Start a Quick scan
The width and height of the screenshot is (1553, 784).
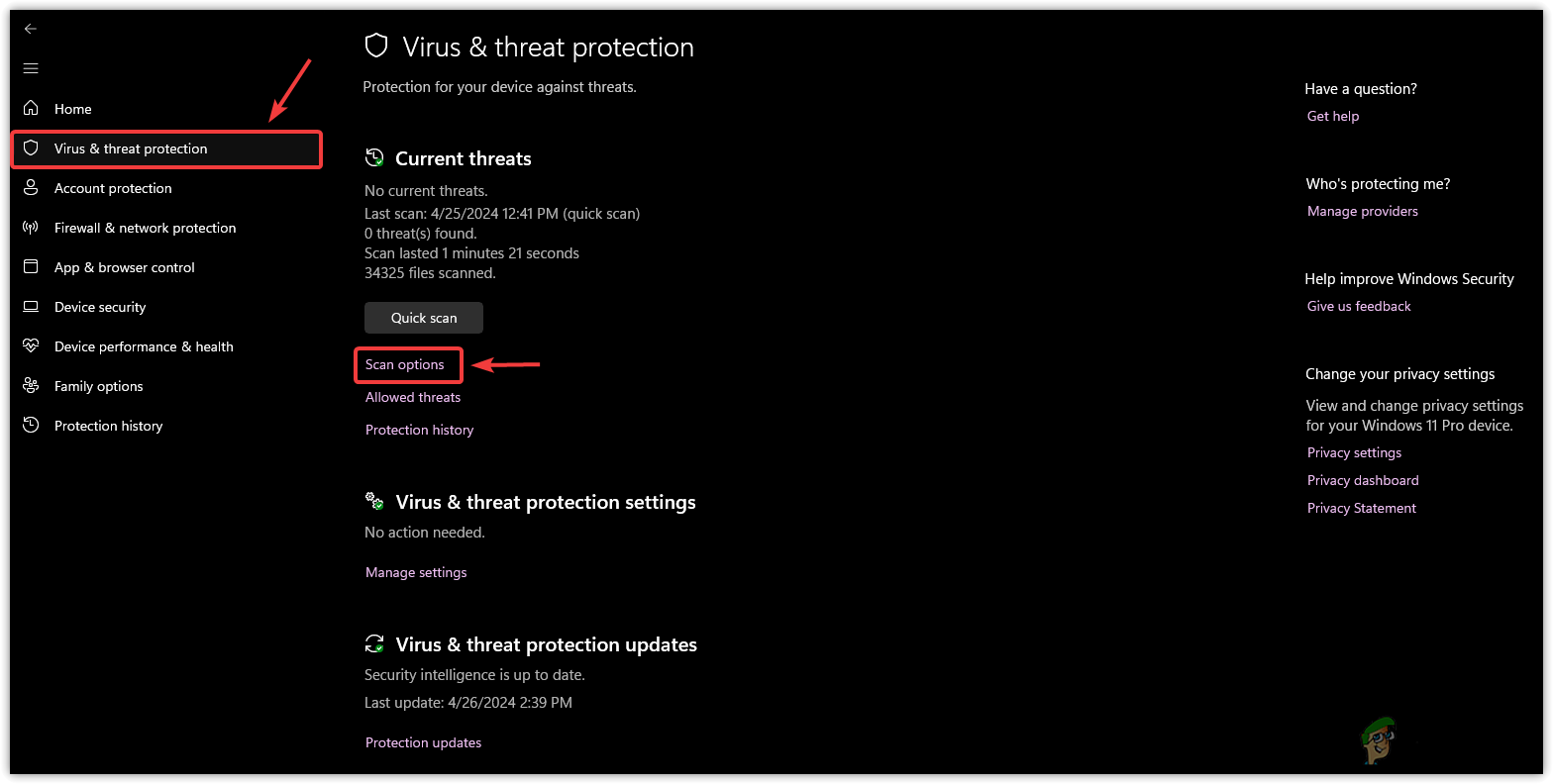(x=424, y=318)
